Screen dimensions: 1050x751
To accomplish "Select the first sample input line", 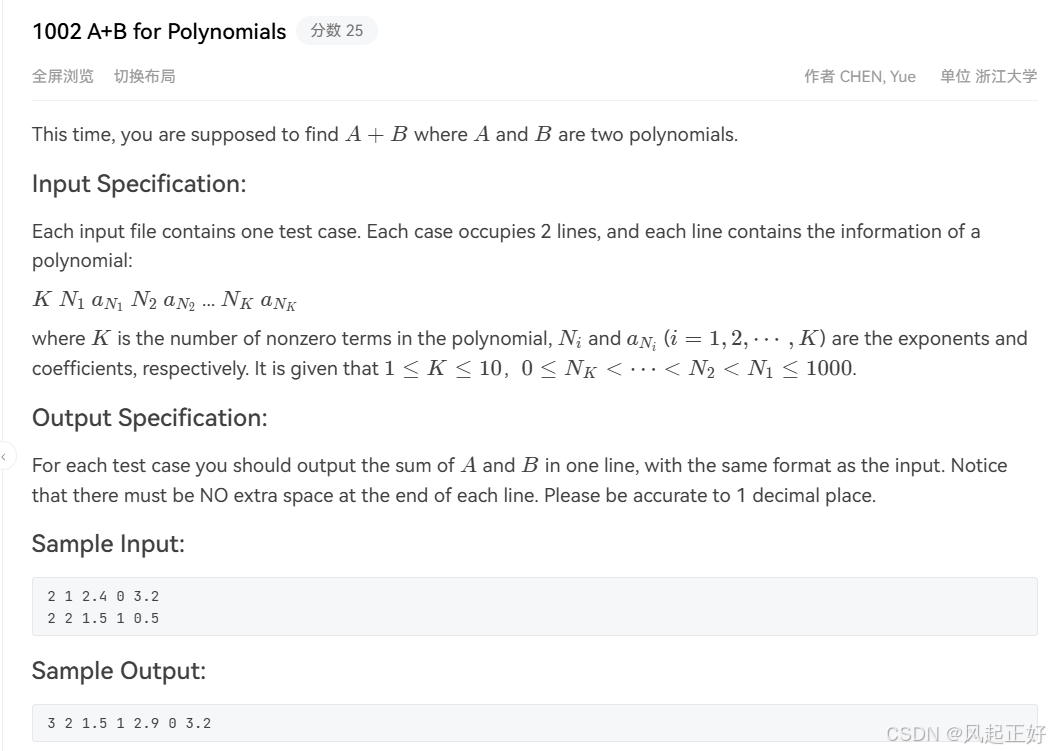I will [x=103, y=595].
